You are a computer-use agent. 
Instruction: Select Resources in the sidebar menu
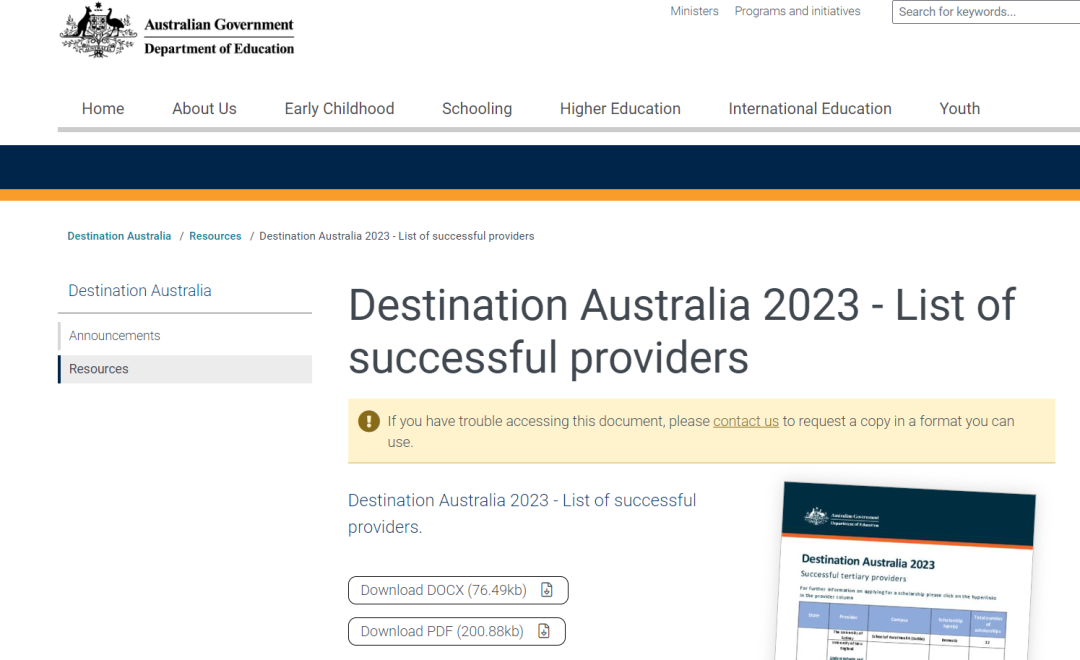tap(99, 369)
